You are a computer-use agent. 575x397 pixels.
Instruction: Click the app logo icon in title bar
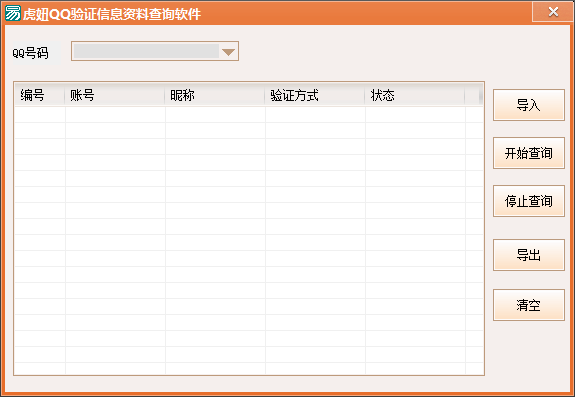click(12, 13)
